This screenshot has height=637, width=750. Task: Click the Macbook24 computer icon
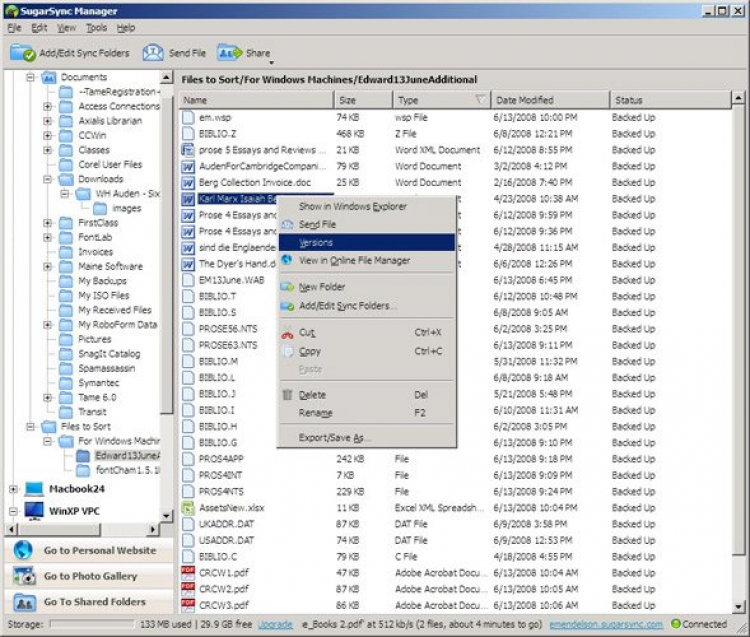[34, 489]
